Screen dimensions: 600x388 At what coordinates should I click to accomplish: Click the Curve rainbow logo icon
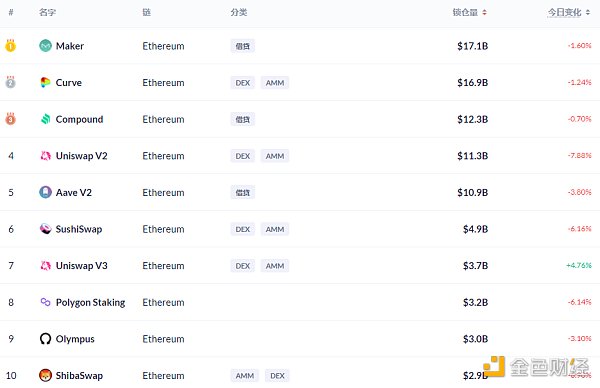[45, 82]
